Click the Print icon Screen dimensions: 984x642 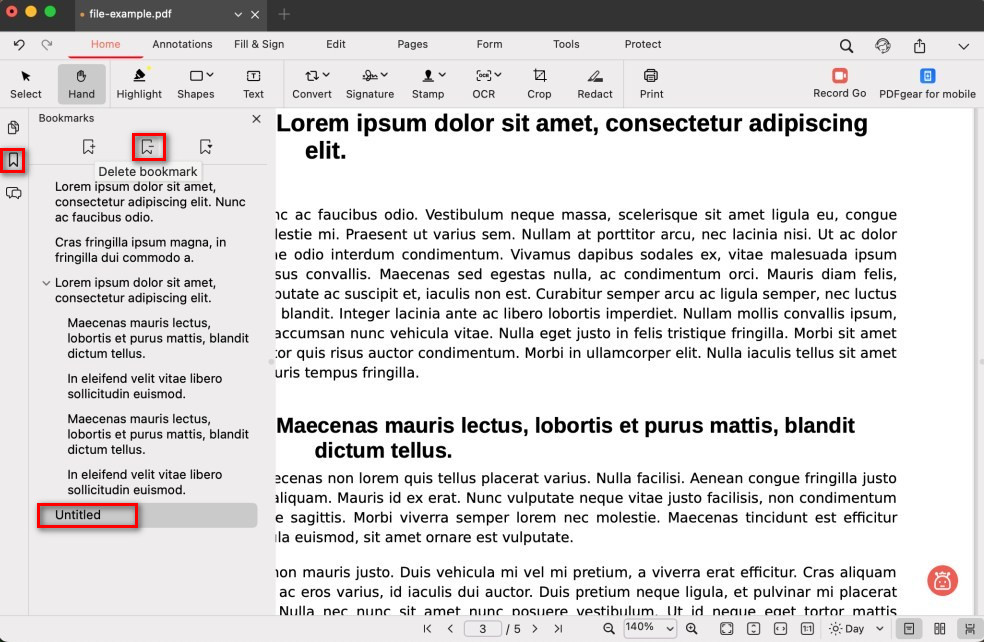tap(651, 83)
